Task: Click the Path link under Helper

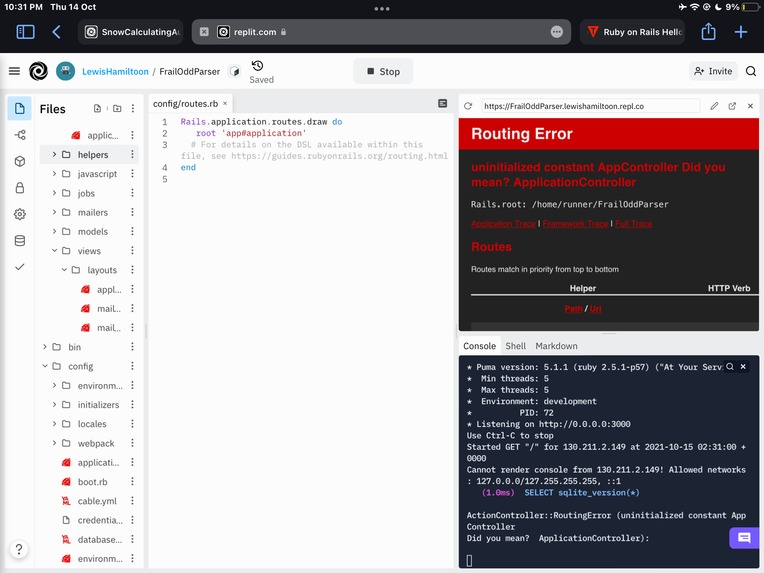Action: (573, 308)
